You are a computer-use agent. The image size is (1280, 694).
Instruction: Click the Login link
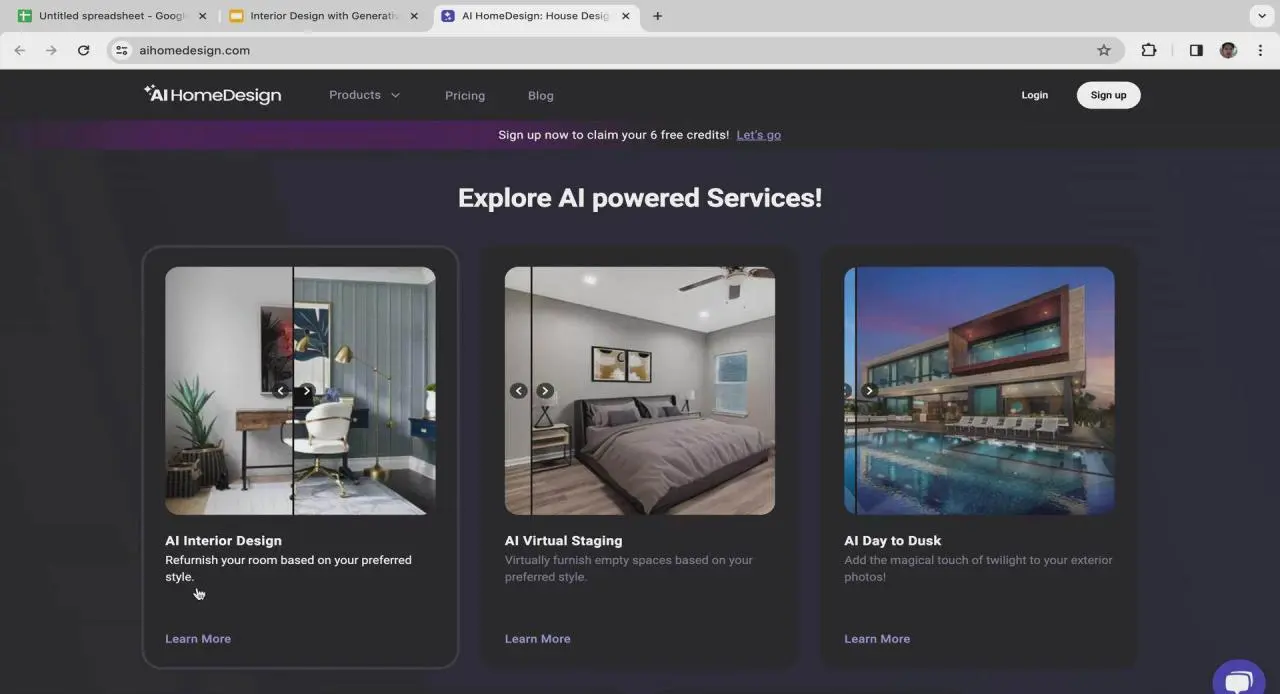click(1034, 95)
